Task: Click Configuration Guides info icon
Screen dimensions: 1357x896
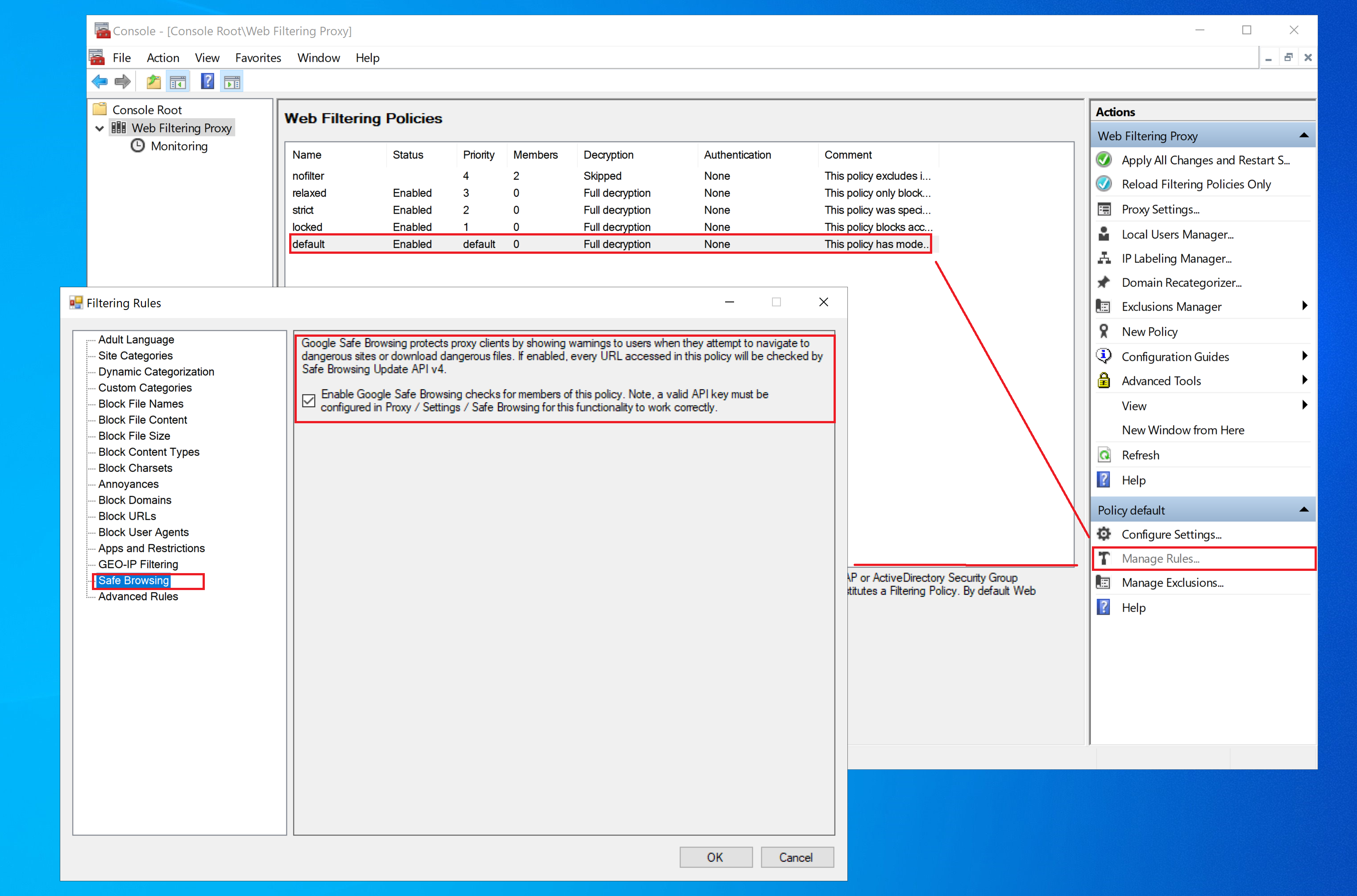Action: coord(1104,356)
